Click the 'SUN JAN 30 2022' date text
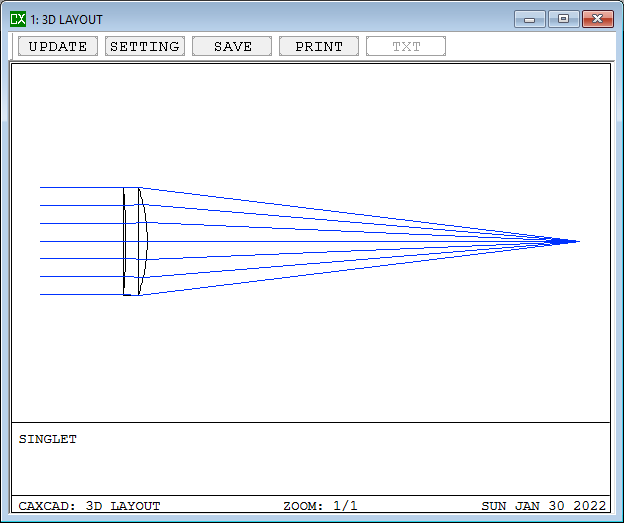 pos(544,506)
